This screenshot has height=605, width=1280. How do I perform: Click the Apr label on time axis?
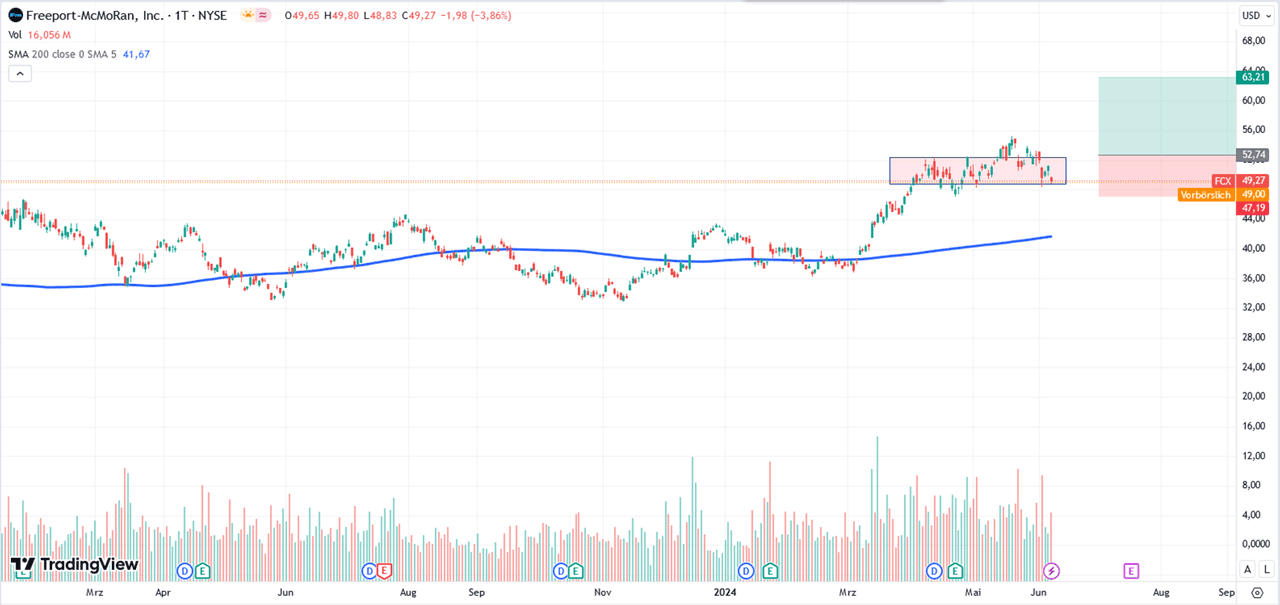coord(162,592)
